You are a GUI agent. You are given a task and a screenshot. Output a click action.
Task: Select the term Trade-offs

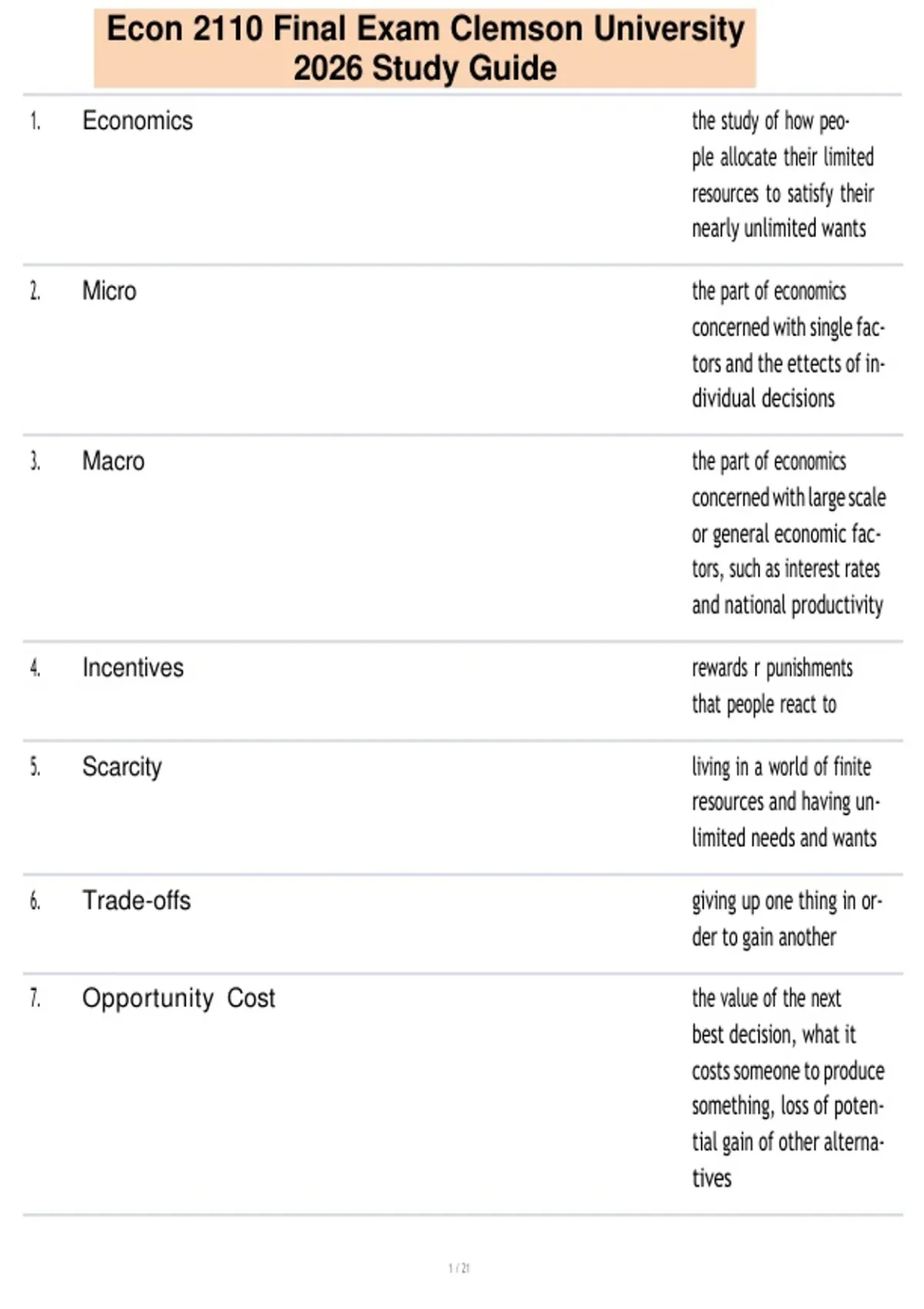(x=136, y=900)
